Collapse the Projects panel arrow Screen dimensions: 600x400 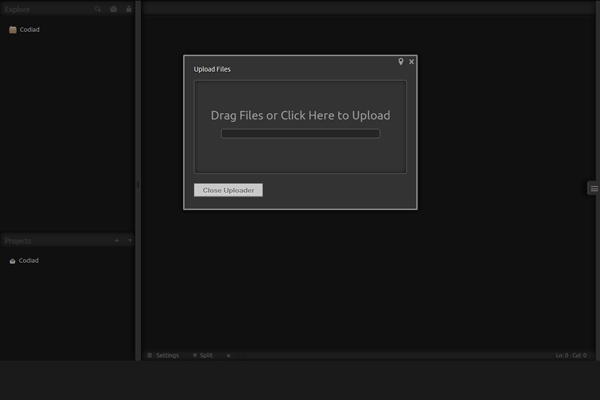pyautogui.click(x=129, y=241)
